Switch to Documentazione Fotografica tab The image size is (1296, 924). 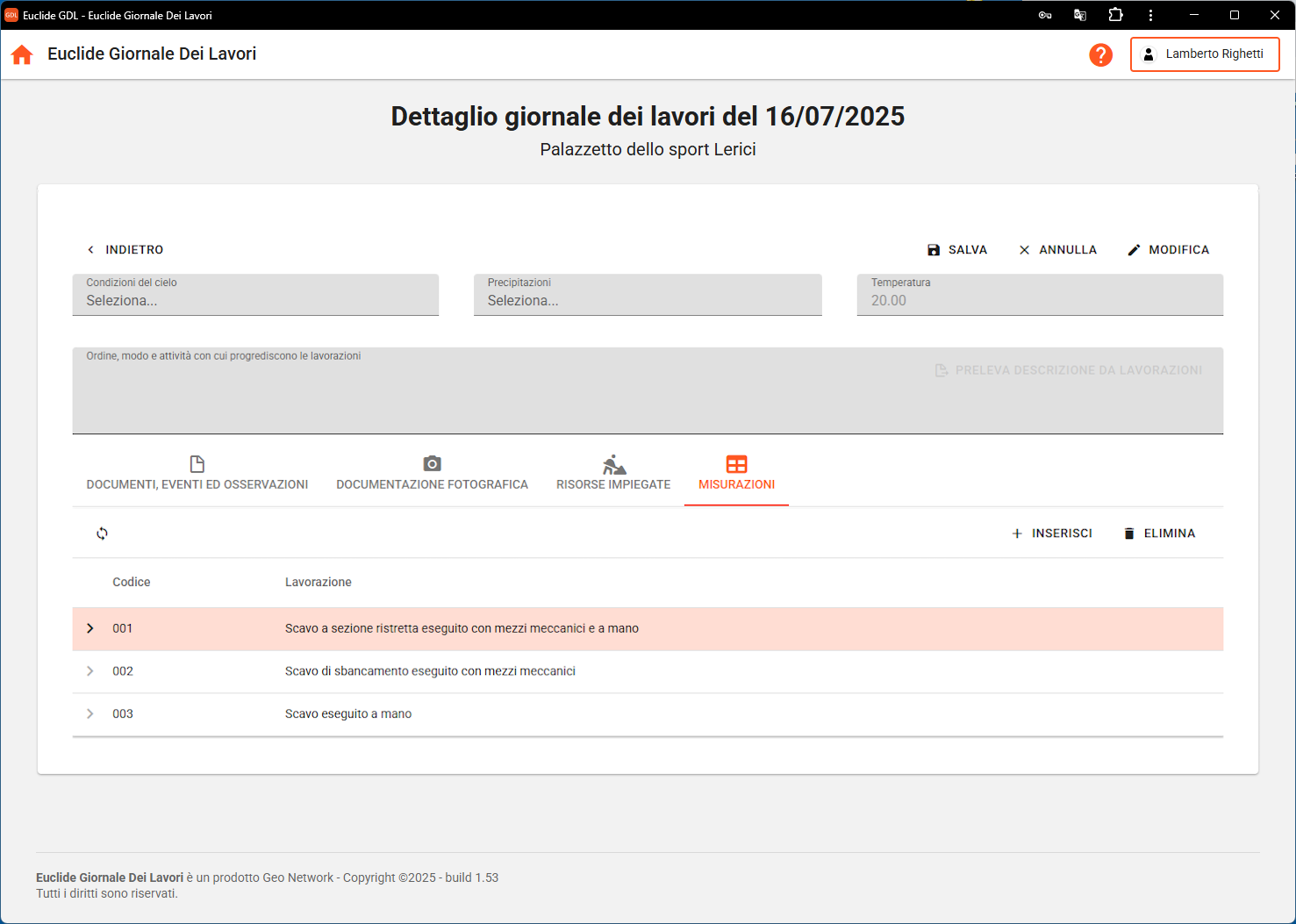coord(432,474)
